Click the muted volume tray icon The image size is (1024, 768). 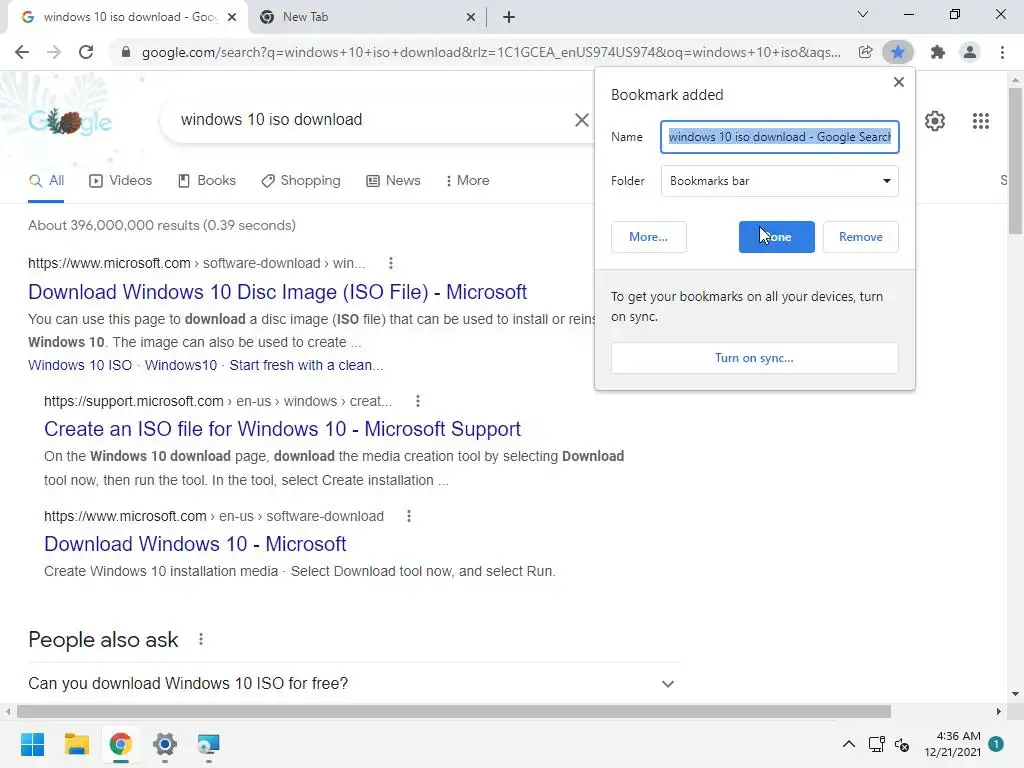click(x=902, y=744)
